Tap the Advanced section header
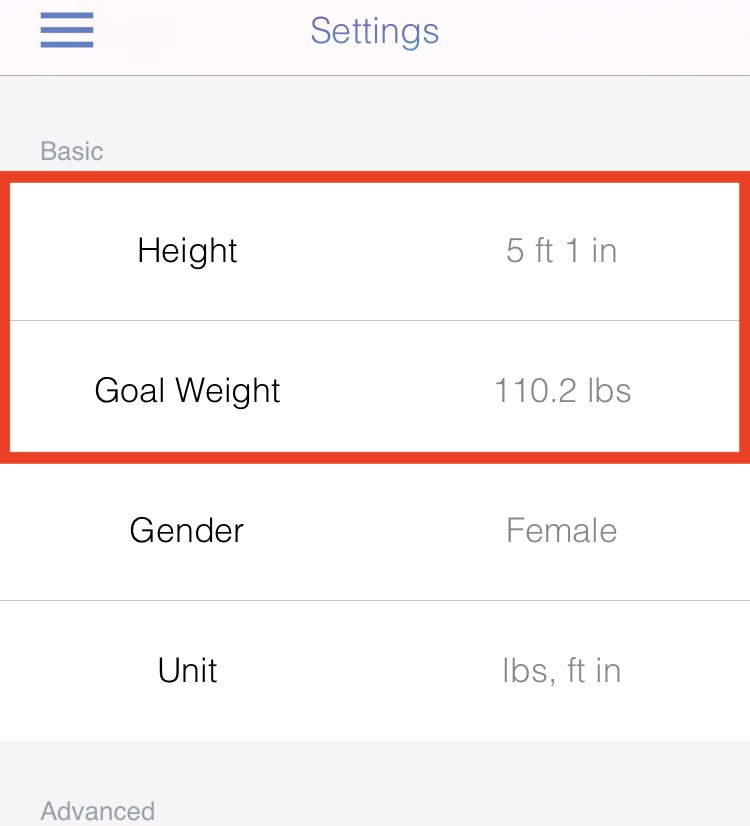Viewport: 750px width, 826px height. click(98, 811)
